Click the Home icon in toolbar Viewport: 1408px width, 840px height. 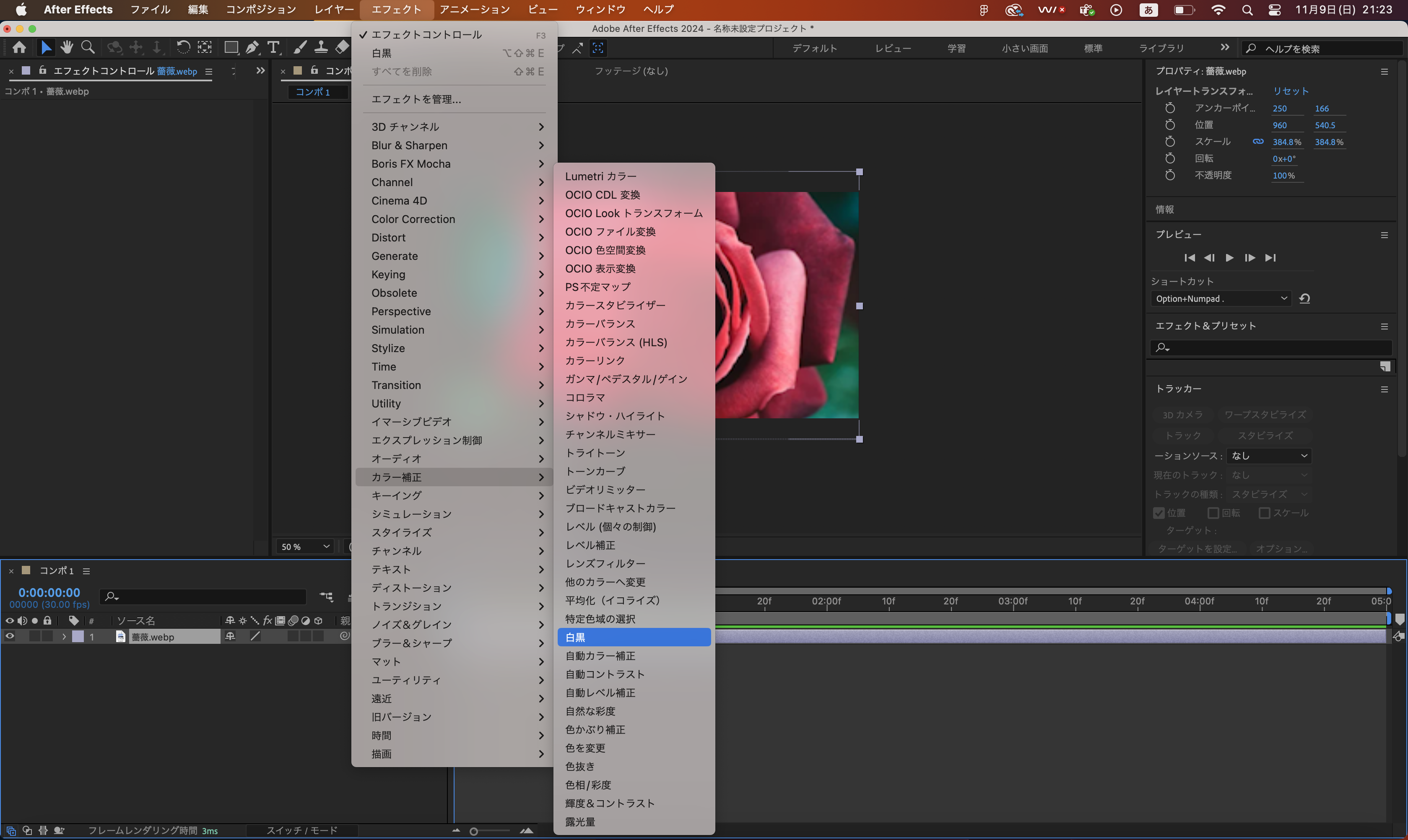pyautogui.click(x=19, y=47)
